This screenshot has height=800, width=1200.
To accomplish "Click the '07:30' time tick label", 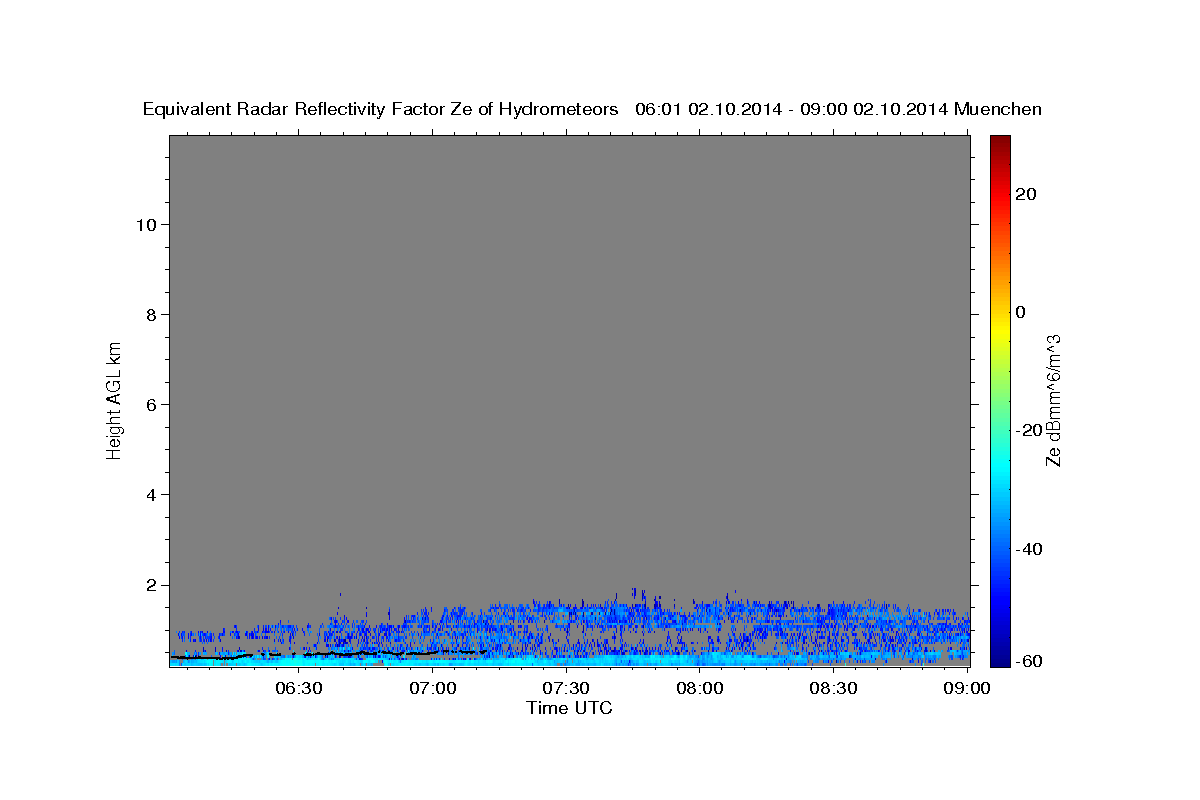I will (566, 688).
